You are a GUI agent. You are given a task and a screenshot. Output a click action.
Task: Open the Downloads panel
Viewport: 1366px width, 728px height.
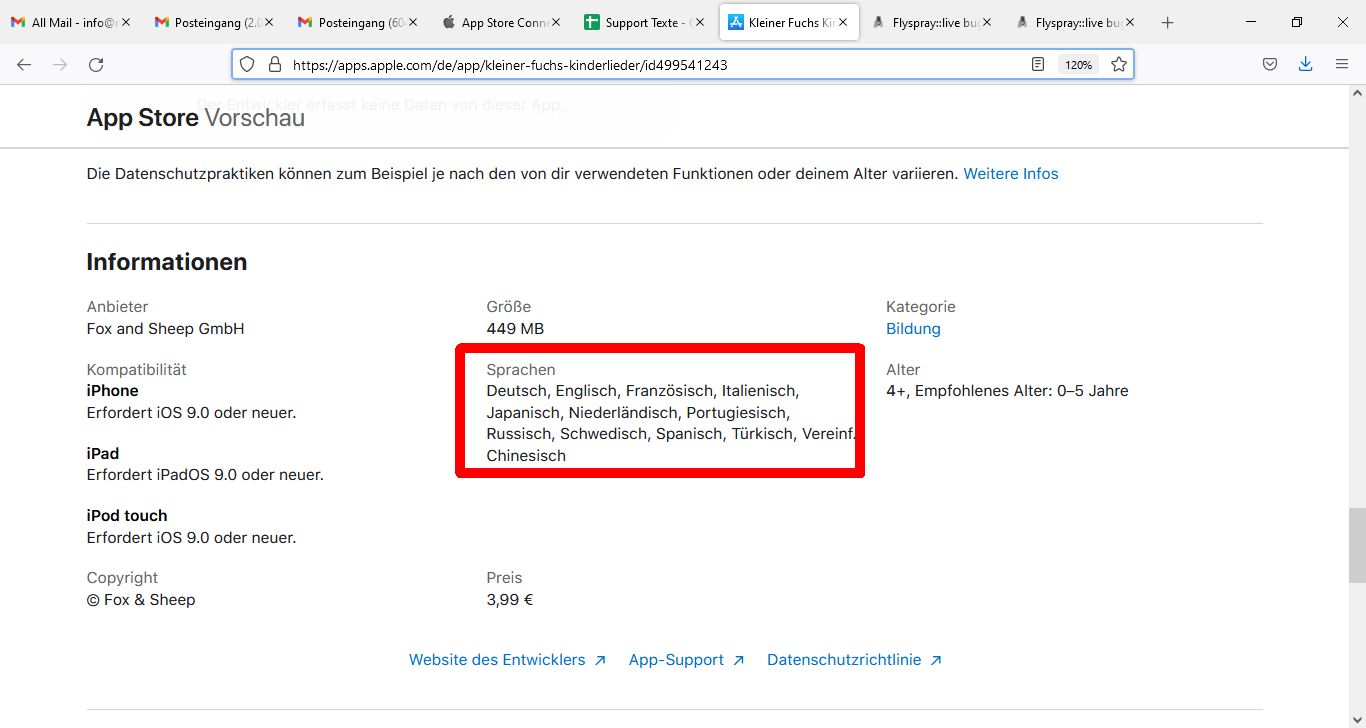coord(1305,64)
